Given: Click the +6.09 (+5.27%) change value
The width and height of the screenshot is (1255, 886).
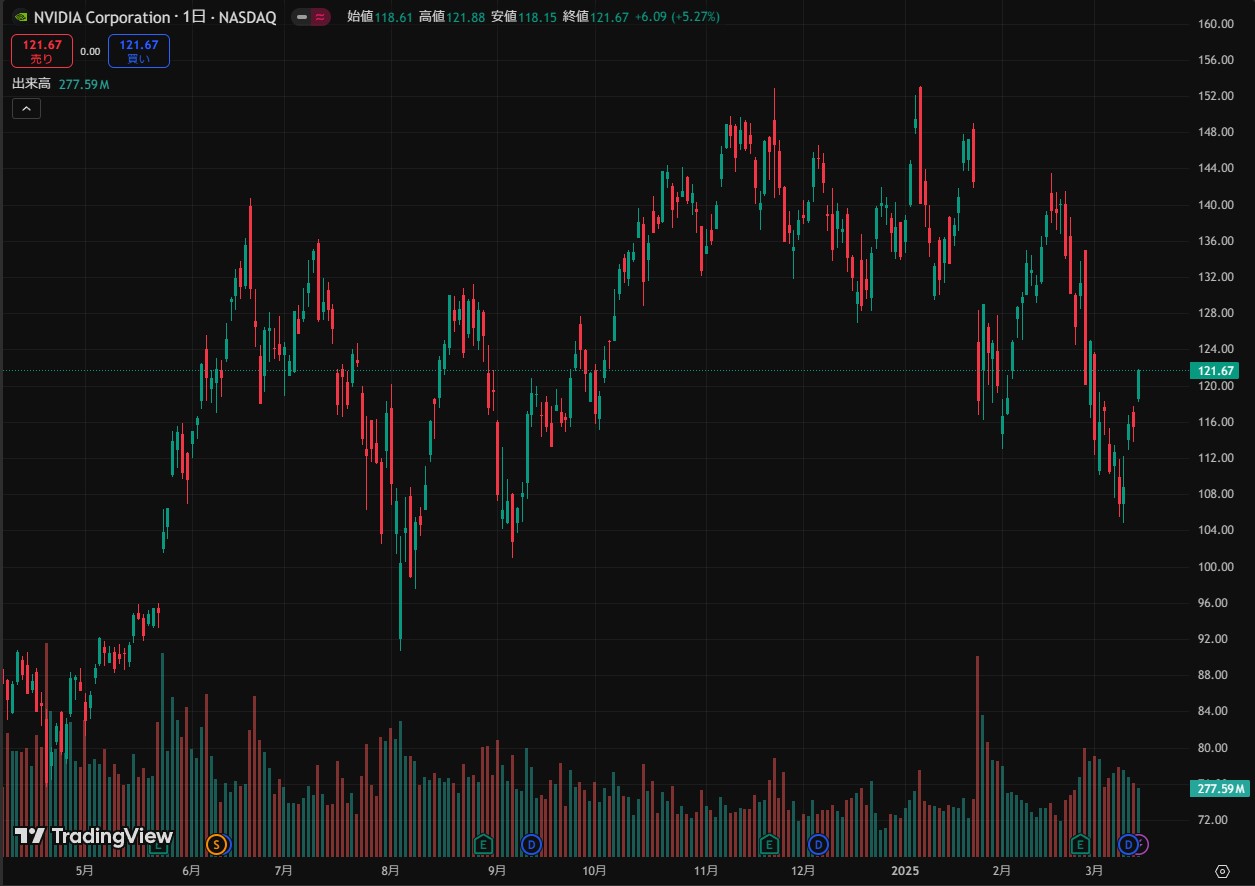Looking at the screenshot, I should point(677,17).
